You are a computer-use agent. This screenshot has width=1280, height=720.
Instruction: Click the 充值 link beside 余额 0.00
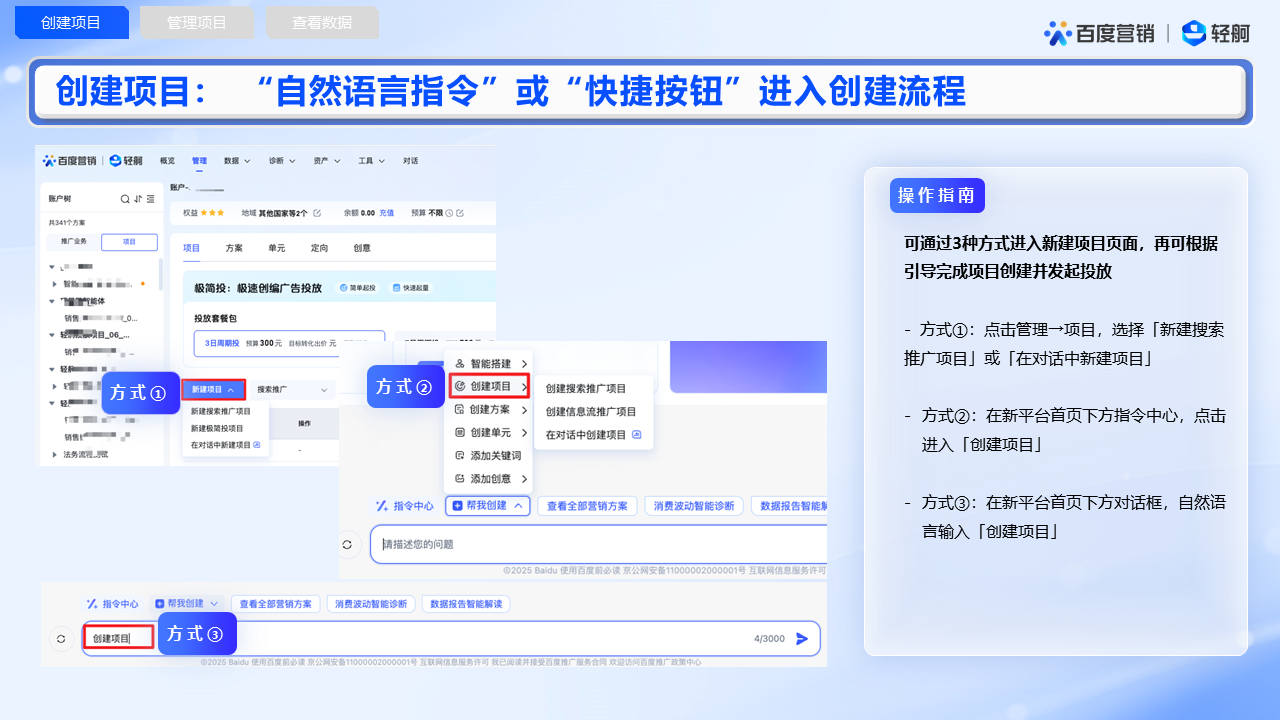tap(386, 213)
